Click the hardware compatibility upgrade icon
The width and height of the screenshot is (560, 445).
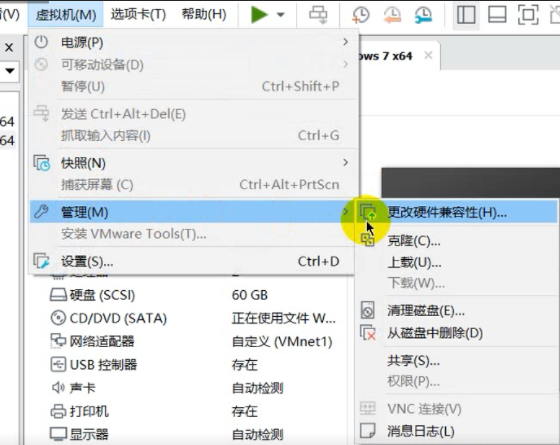pos(368,212)
